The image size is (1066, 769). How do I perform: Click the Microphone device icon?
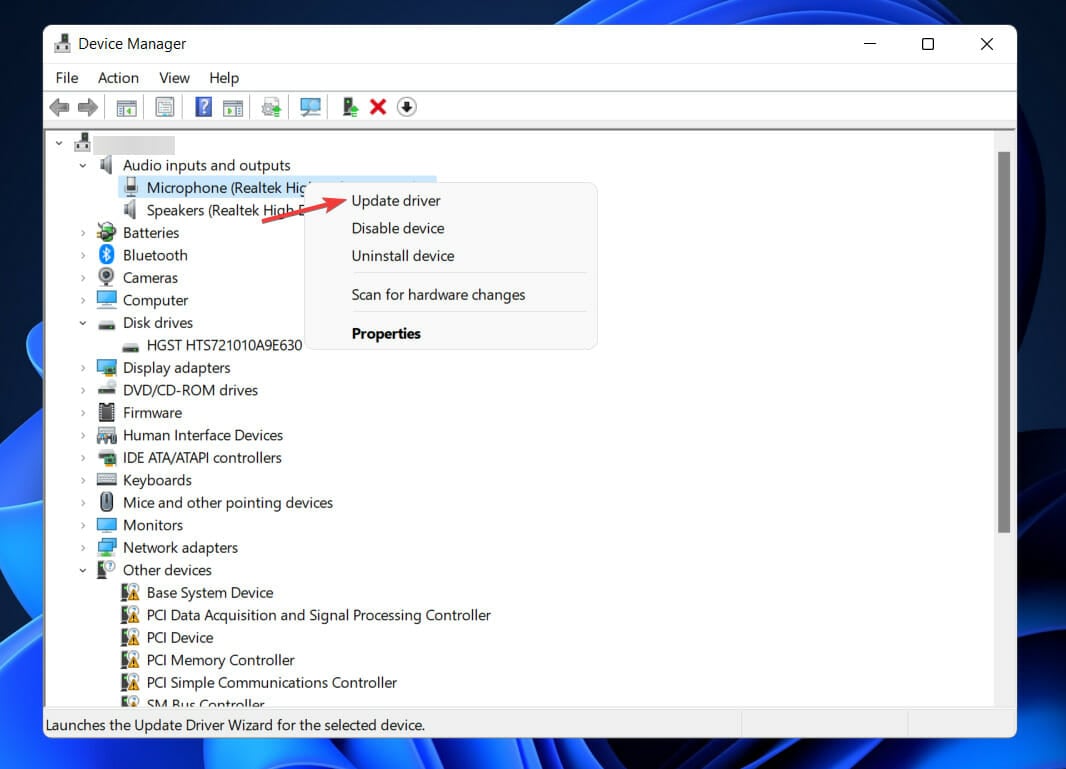(131, 187)
